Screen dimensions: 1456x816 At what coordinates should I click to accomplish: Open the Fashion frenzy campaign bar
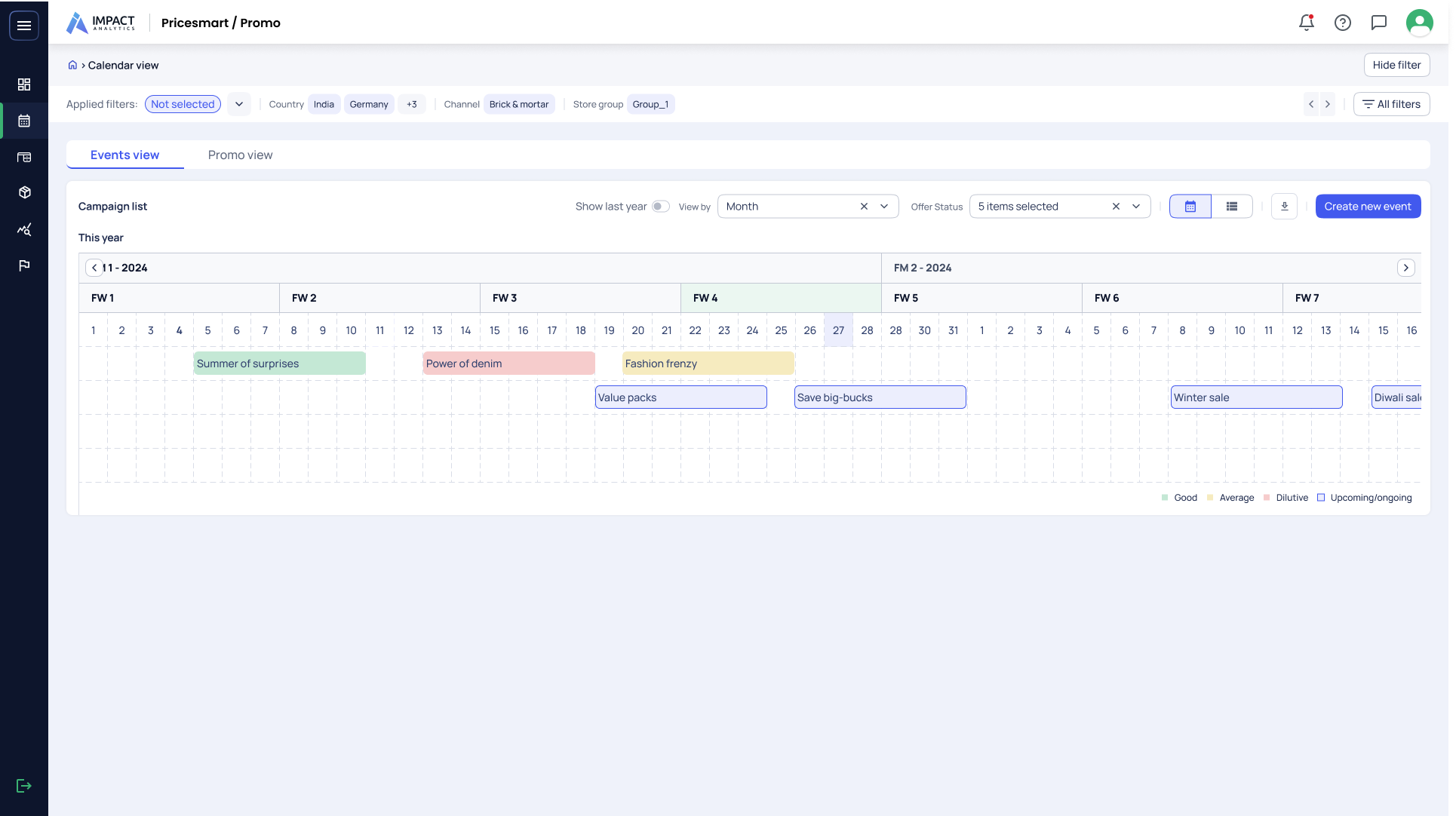pyautogui.click(x=708, y=364)
